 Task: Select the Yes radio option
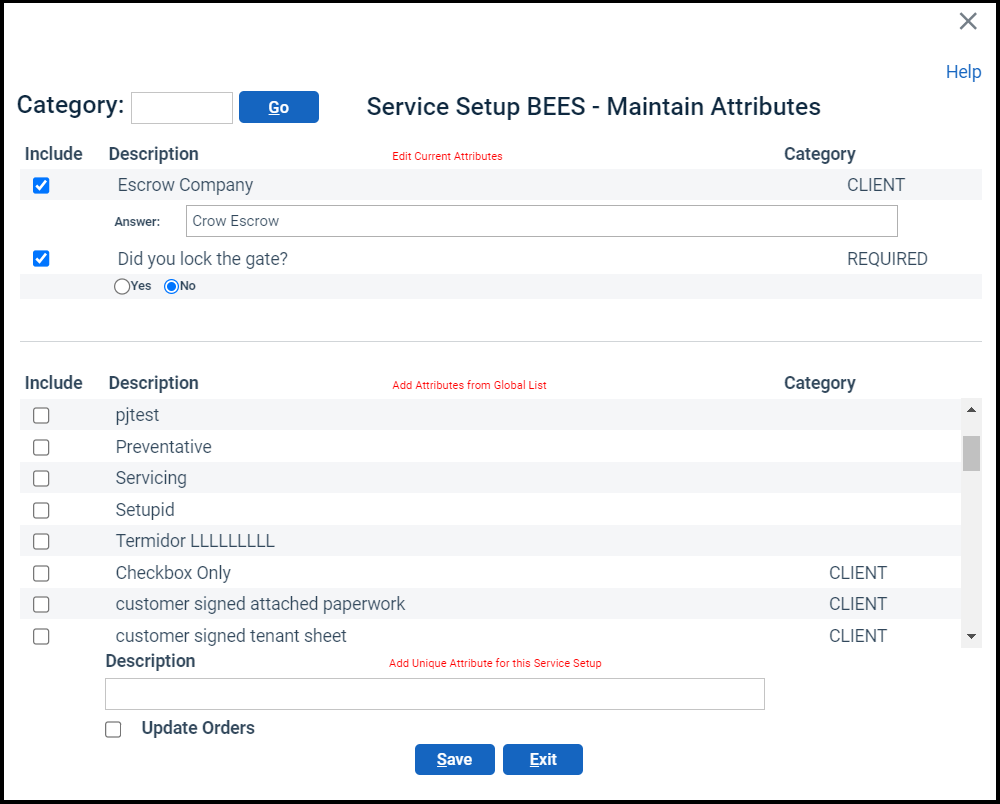121,286
